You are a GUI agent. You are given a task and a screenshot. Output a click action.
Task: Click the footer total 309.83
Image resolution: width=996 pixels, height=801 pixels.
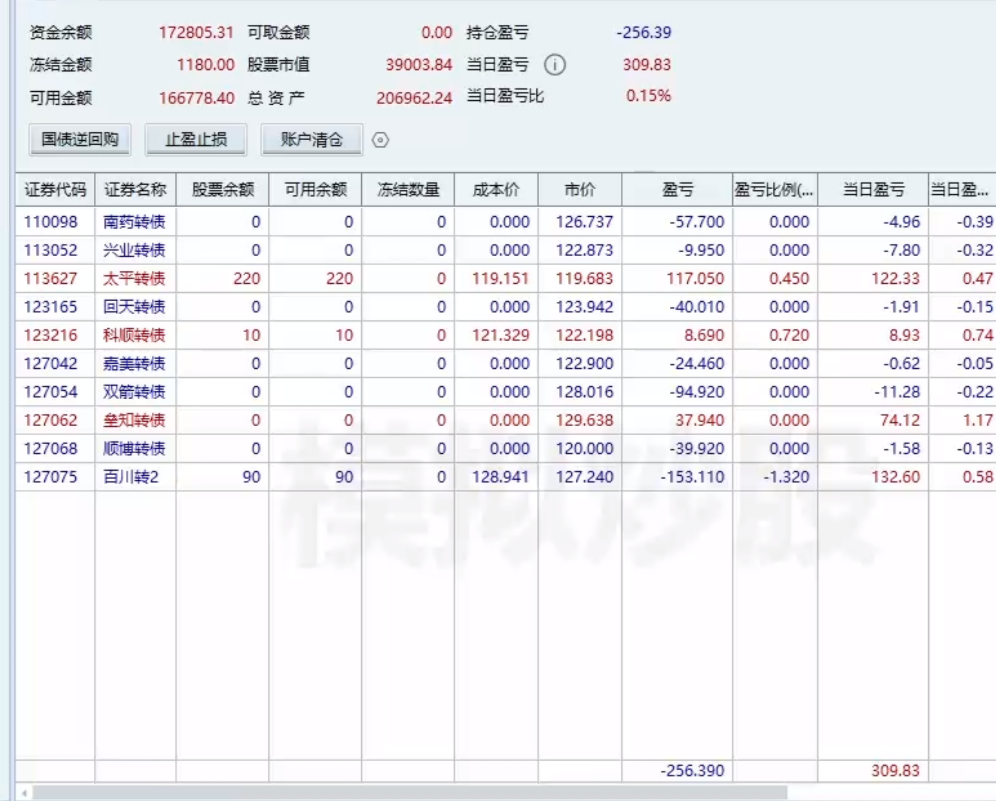896,771
